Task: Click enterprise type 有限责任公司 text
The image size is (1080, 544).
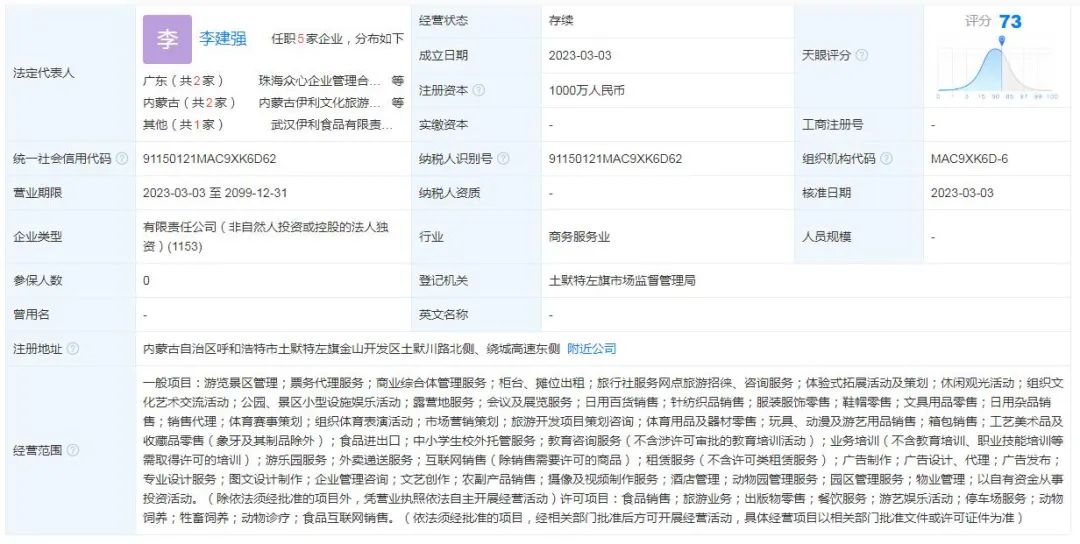Action: point(266,236)
